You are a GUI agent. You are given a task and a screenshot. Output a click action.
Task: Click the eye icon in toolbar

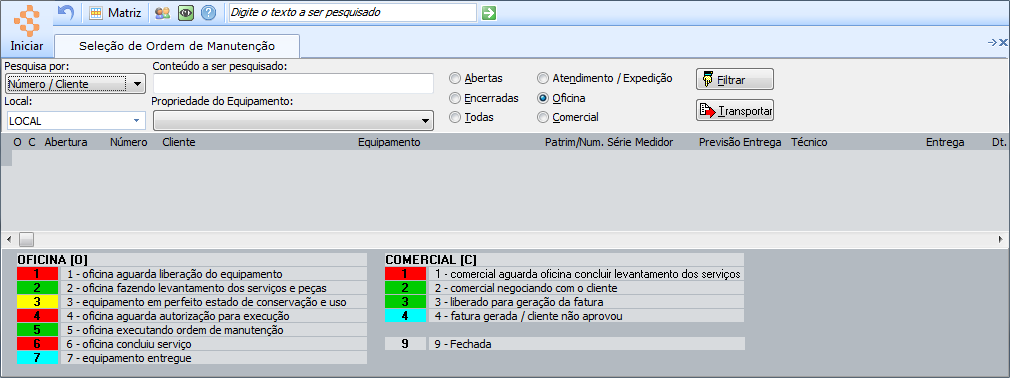click(x=186, y=12)
